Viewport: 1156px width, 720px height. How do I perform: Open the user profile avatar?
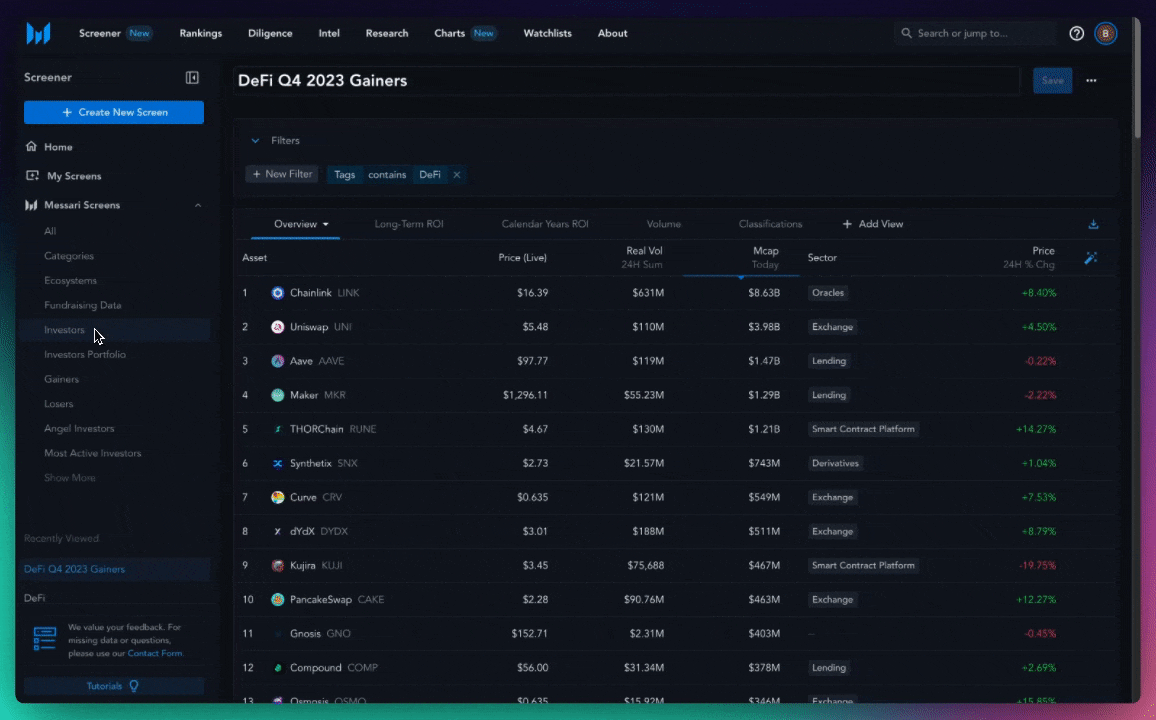[x=1105, y=33]
